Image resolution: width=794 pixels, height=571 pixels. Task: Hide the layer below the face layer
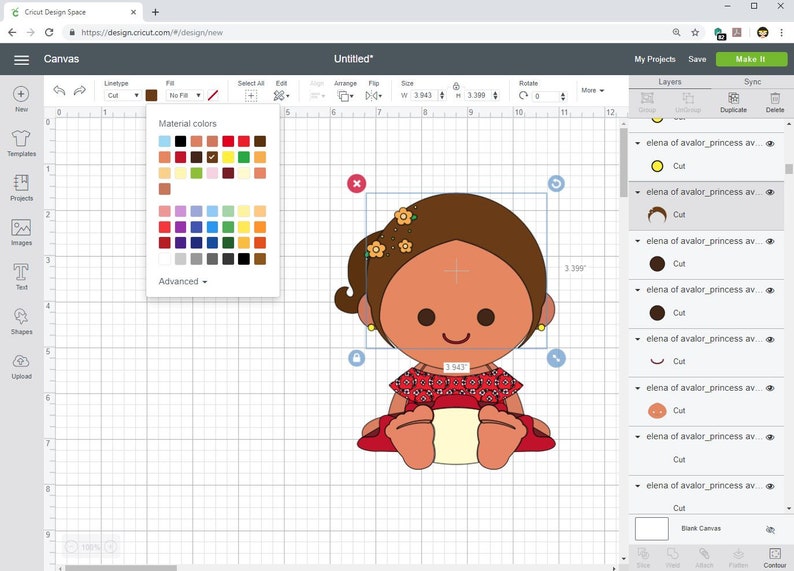pyautogui.click(x=770, y=437)
